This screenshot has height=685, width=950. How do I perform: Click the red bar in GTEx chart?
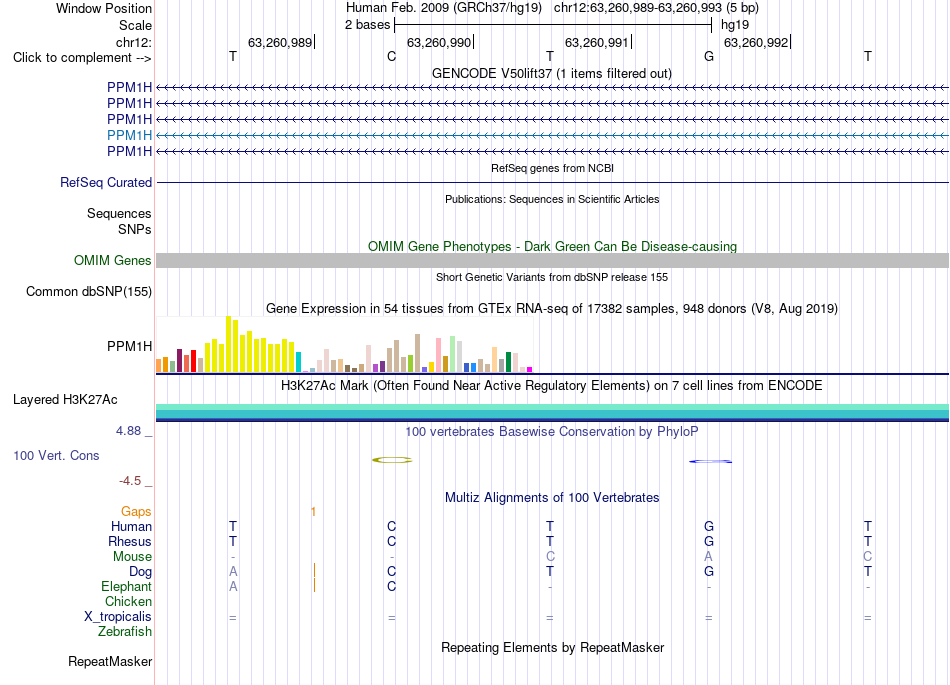(x=193, y=361)
